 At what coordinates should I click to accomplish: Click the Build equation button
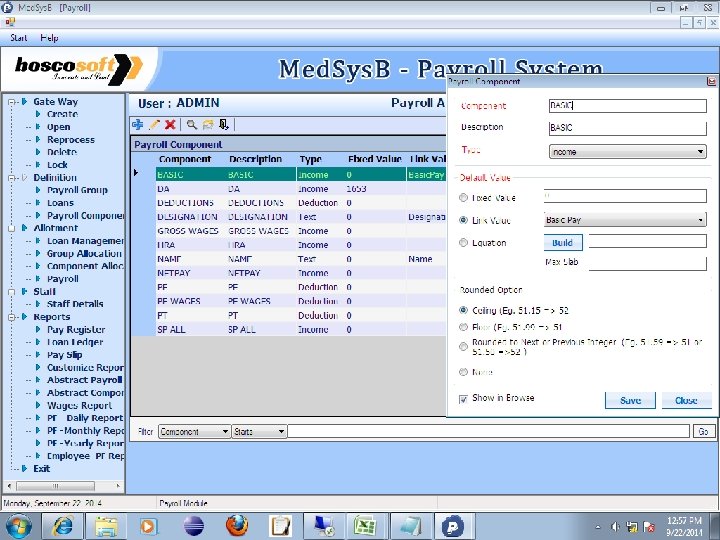563,242
